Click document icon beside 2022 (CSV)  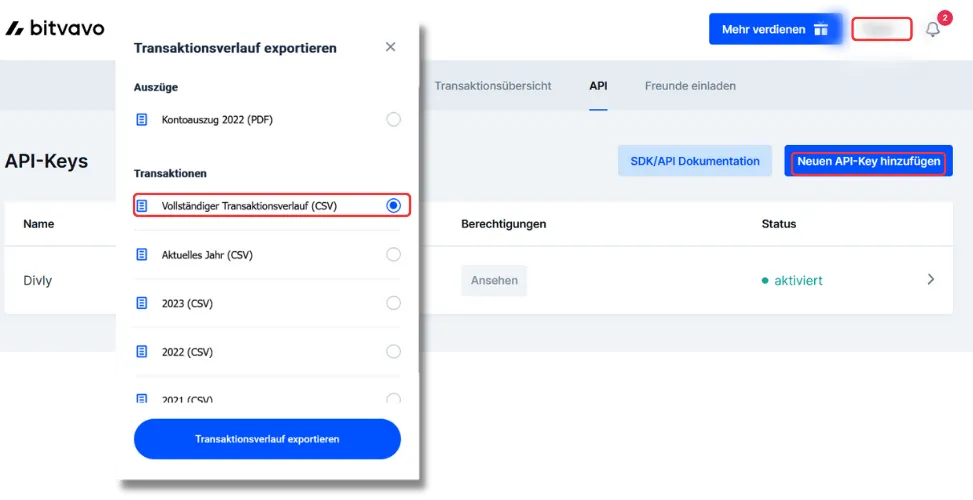coord(141,352)
